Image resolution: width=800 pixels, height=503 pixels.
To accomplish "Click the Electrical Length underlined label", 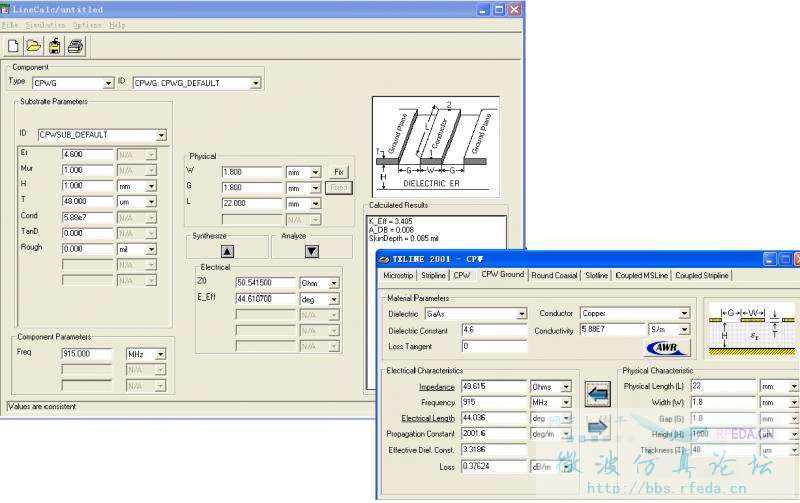I will click(x=428, y=418).
